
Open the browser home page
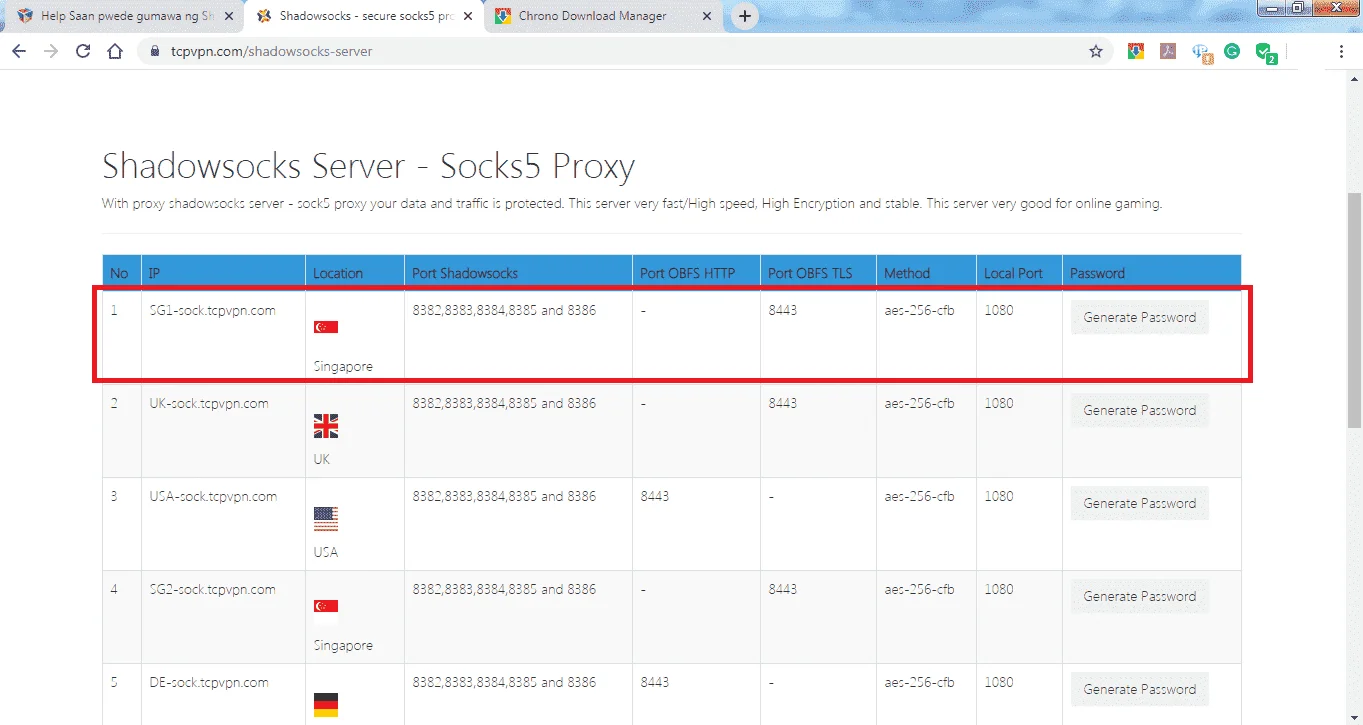pos(115,51)
